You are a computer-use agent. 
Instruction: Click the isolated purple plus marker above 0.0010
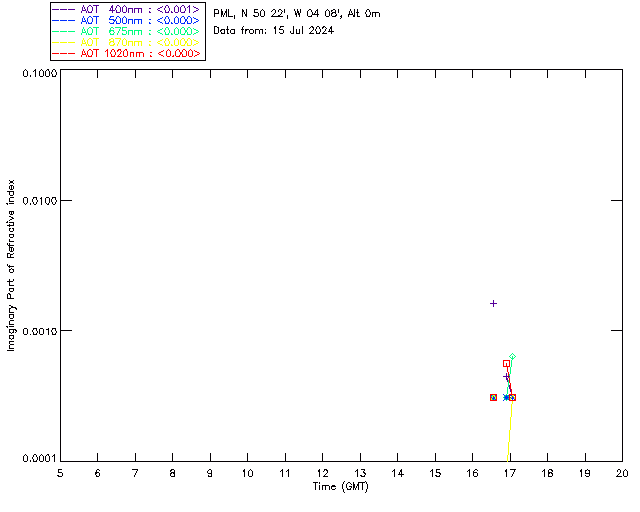(x=493, y=303)
